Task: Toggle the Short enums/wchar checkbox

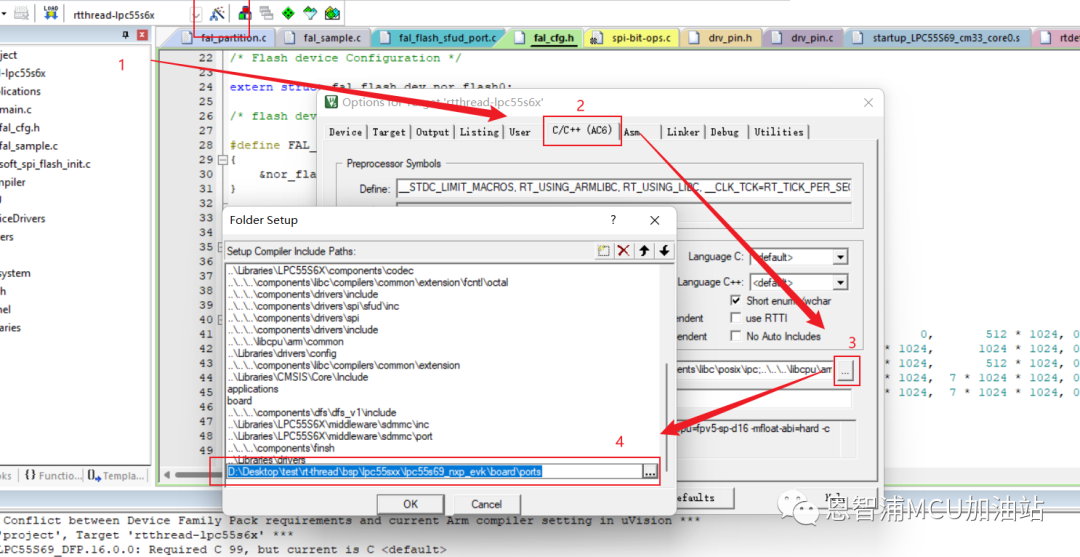Action: click(736, 300)
